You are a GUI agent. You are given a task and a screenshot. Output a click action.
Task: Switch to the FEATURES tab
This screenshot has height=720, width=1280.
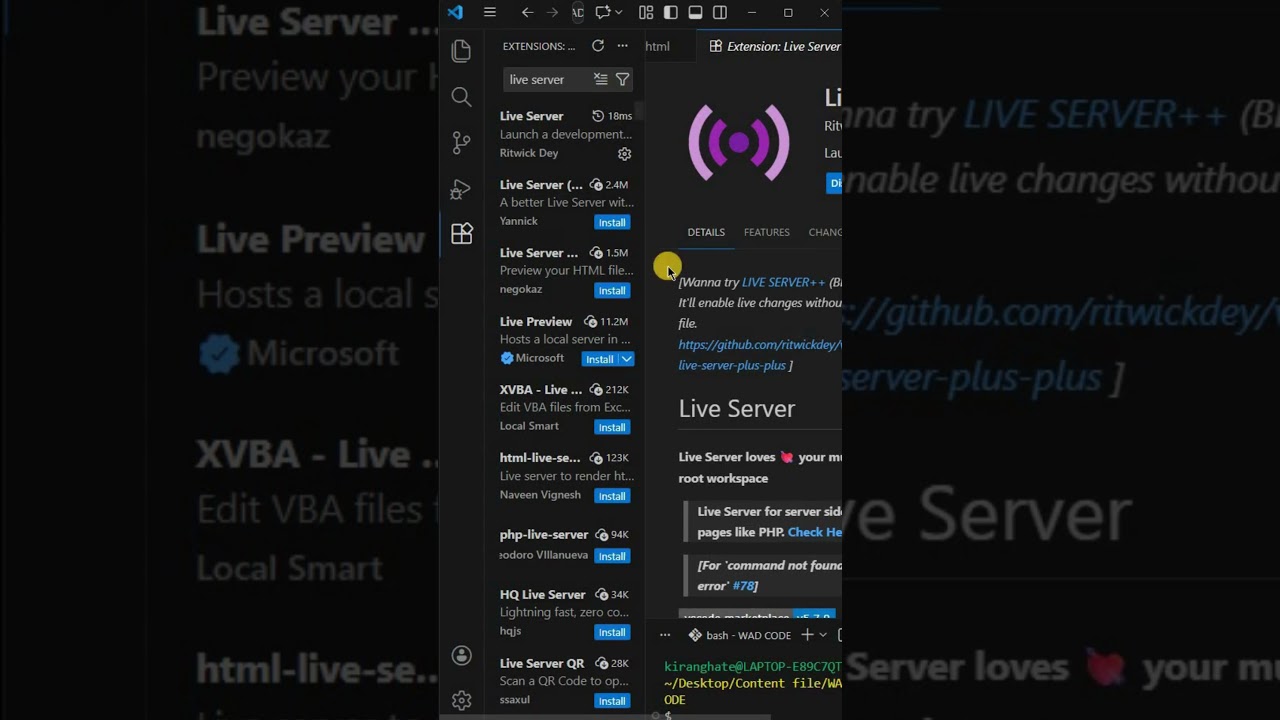coord(767,232)
